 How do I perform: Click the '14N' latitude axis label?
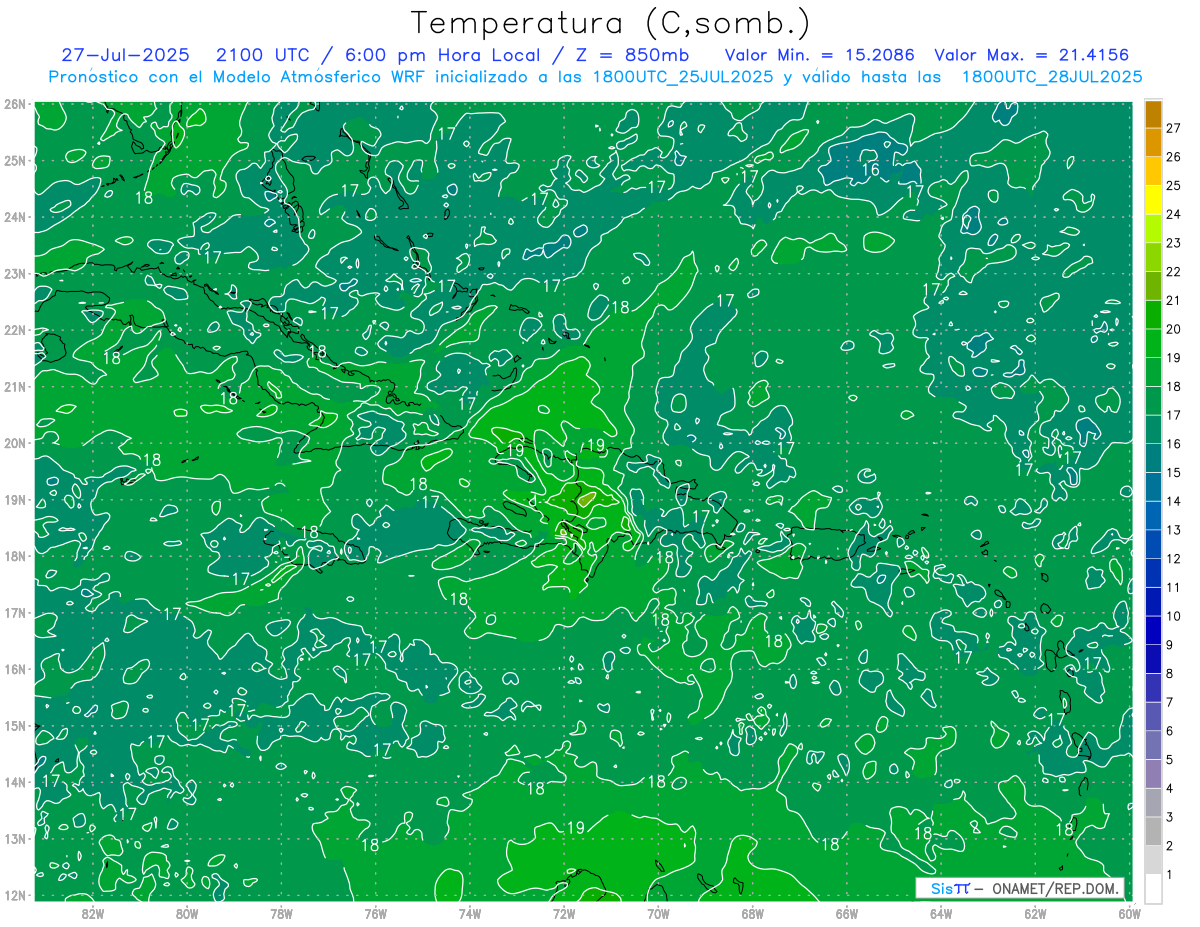(x=15, y=782)
